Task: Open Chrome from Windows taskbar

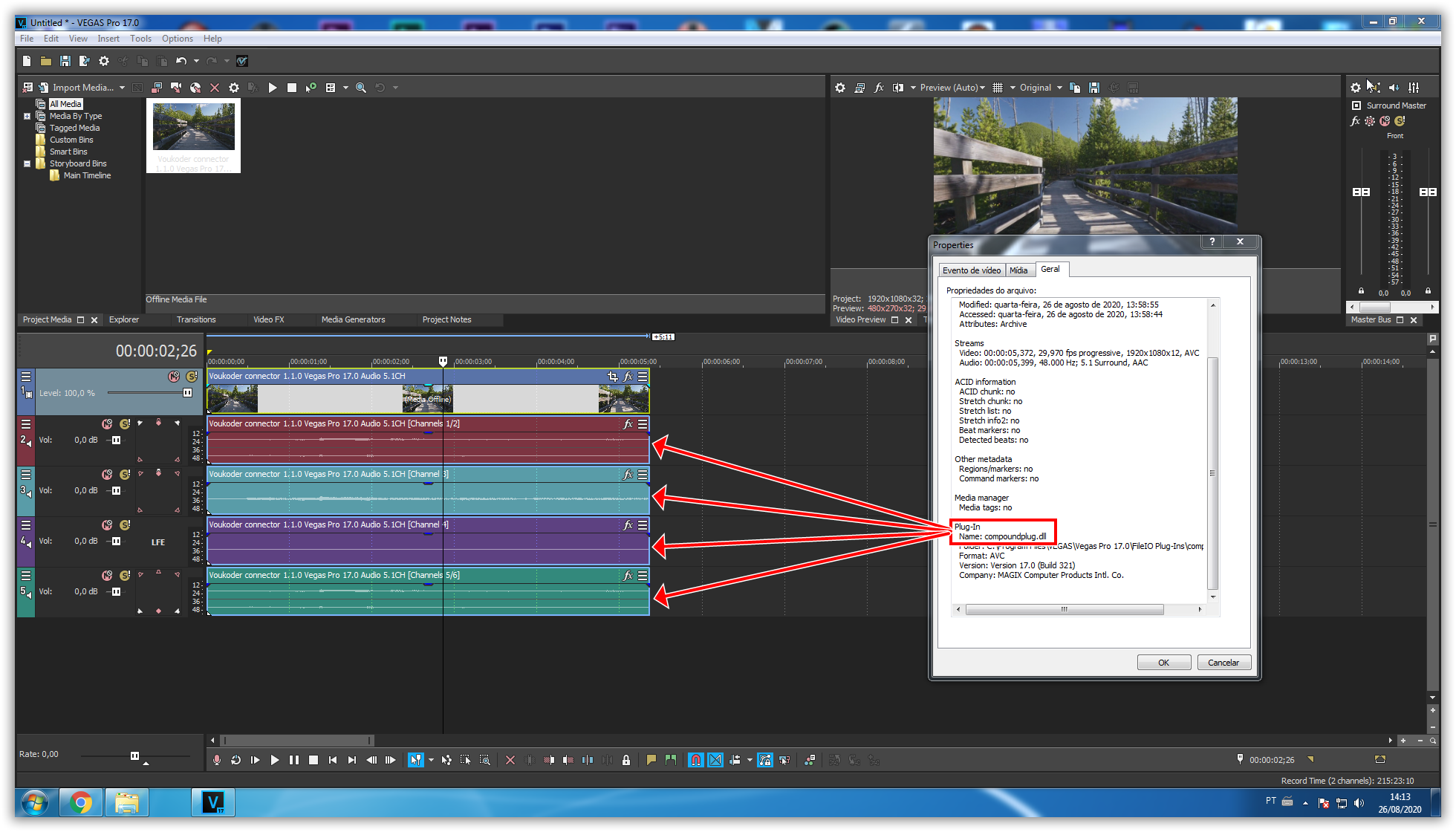Action: point(80,802)
